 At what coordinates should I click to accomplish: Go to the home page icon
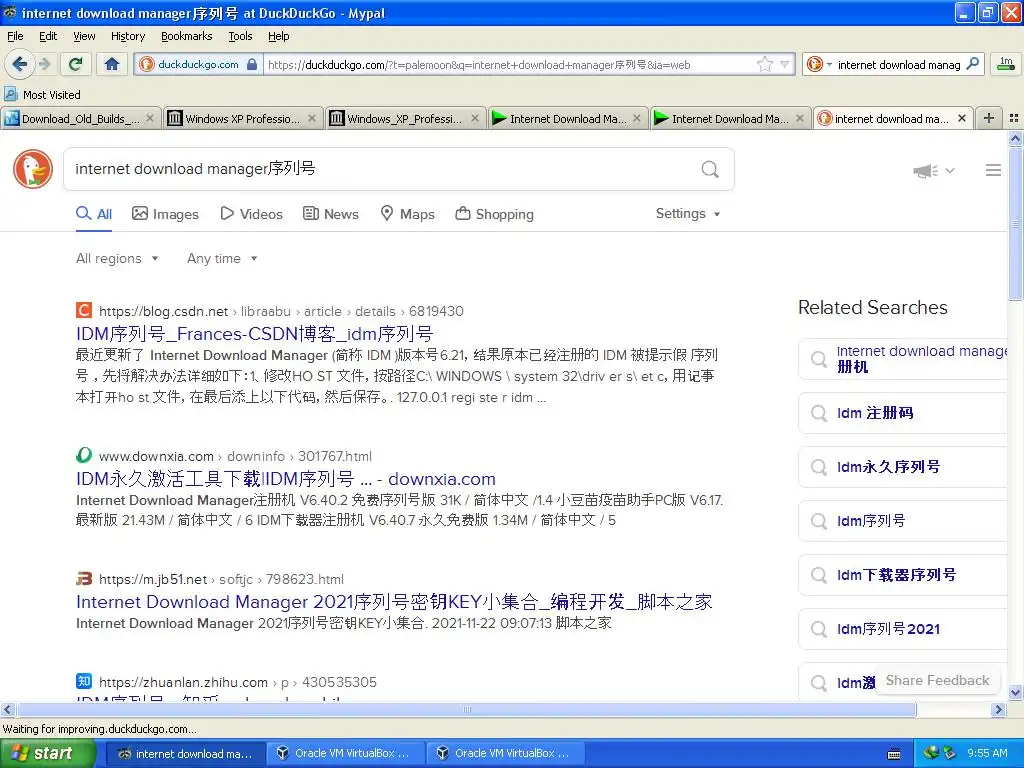(x=112, y=64)
